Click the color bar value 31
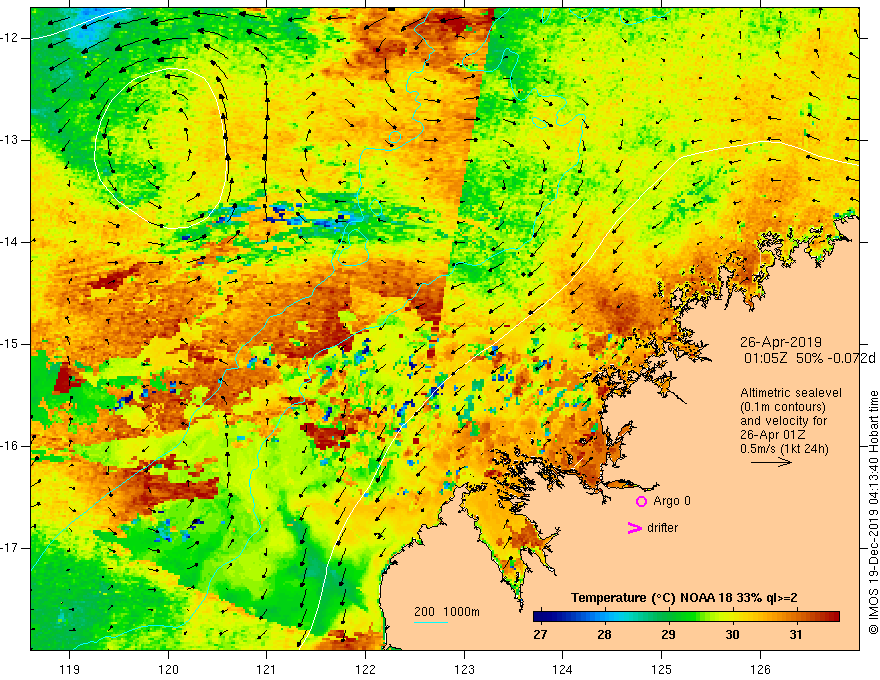The height and width of the screenshot is (680, 880). (x=795, y=635)
